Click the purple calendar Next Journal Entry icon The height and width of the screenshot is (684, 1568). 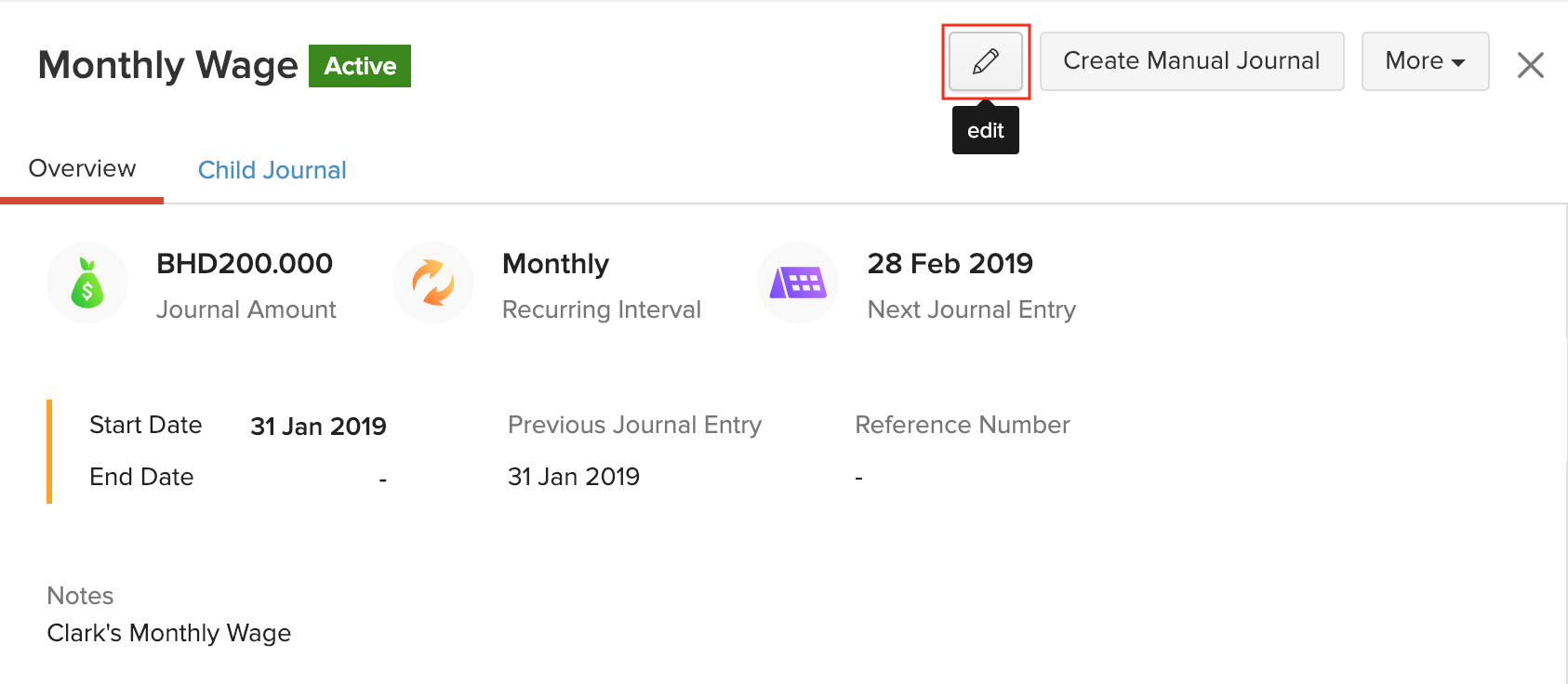pos(798,283)
